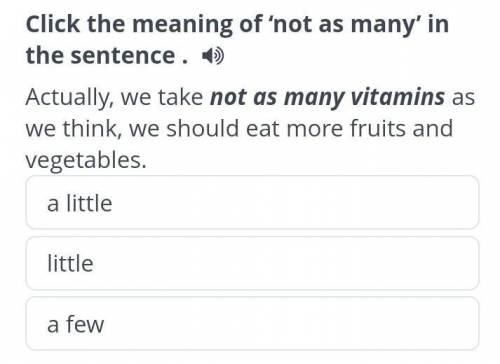Click the italic word 'vitamins'
This screenshot has width=500, height=364.
(398, 97)
